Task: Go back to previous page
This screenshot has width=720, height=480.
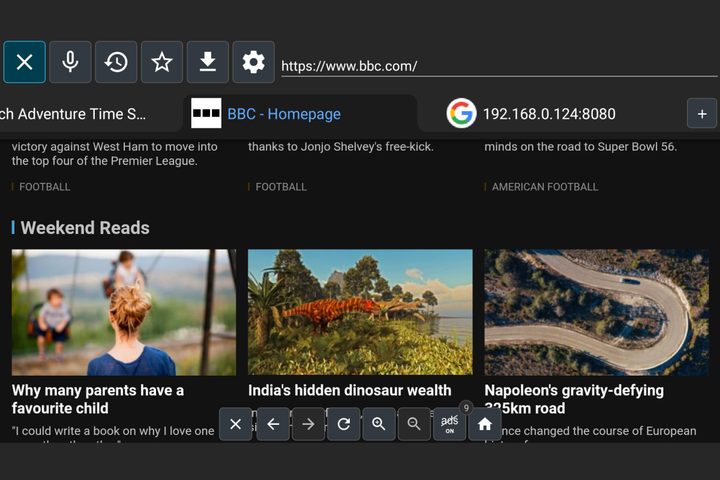Action: point(272,424)
